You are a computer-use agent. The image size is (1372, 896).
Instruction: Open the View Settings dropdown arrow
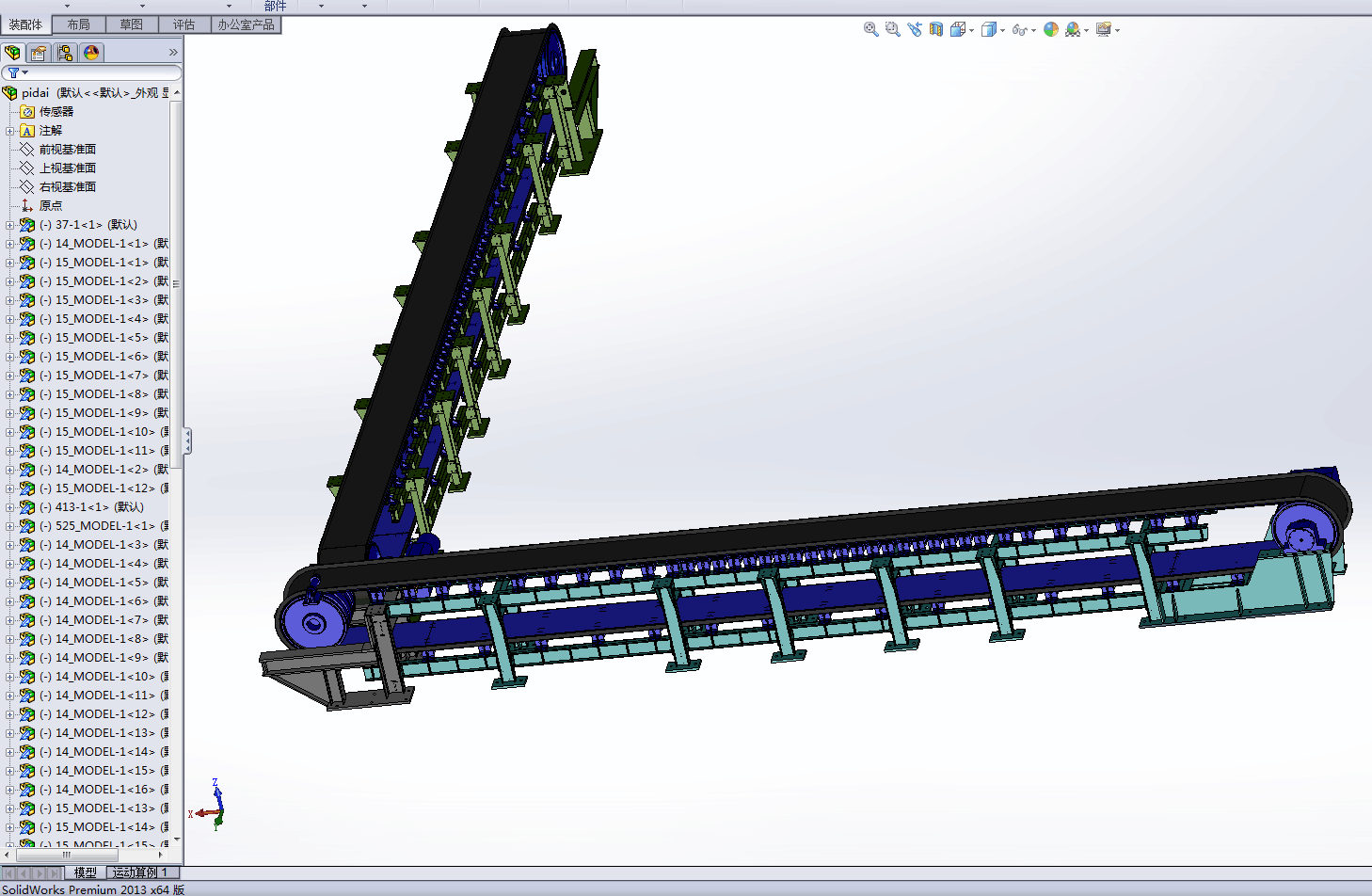[x=1118, y=31]
